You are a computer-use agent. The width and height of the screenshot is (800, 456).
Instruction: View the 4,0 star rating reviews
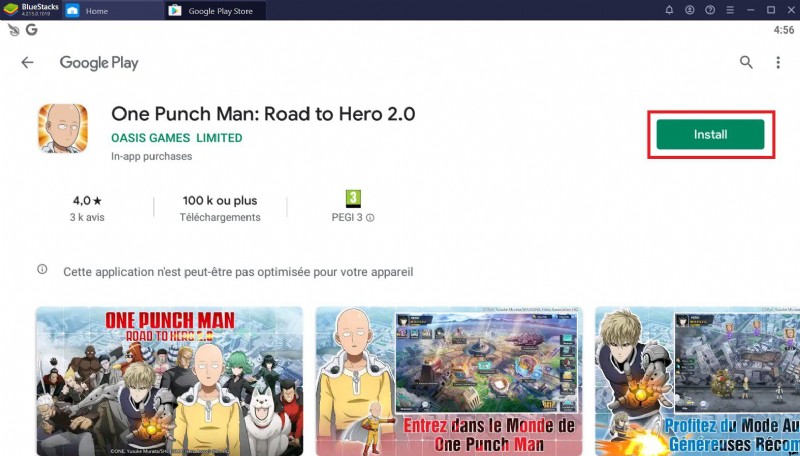click(x=88, y=207)
